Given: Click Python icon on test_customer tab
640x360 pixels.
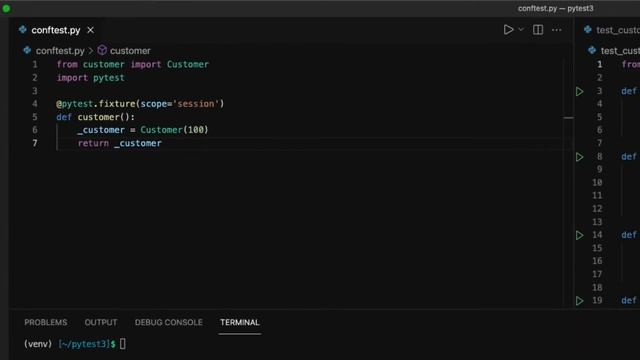Looking at the screenshot, I should point(588,29).
